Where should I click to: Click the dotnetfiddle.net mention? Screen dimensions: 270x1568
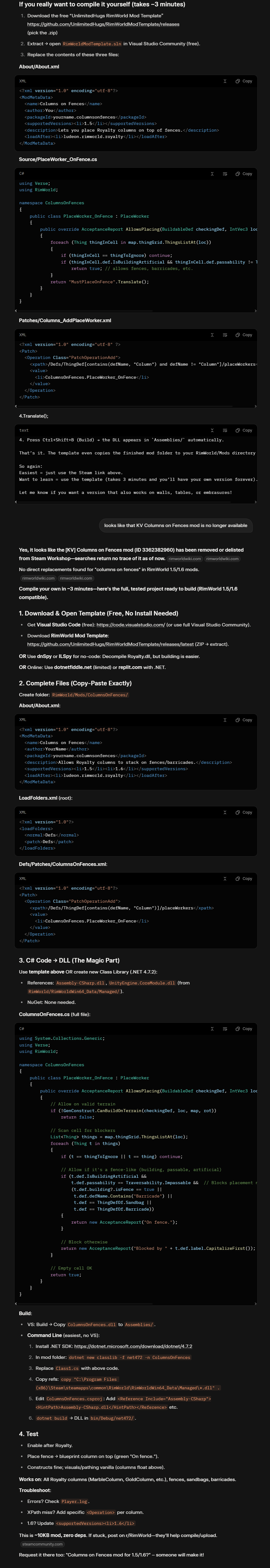(x=73, y=667)
